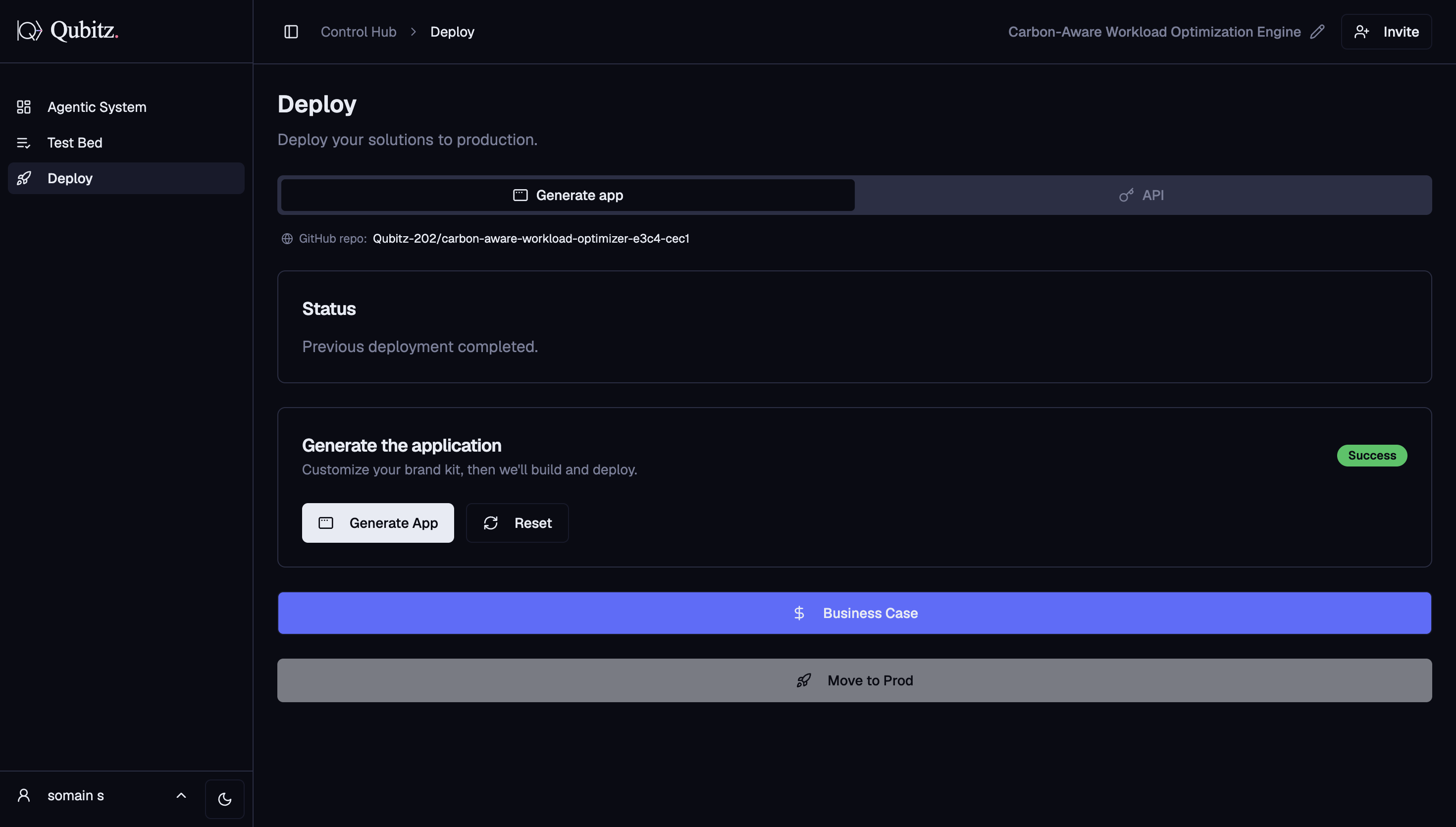Expand the somain s user menu chevron
Viewport: 1456px width, 827px height.
[181, 795]
